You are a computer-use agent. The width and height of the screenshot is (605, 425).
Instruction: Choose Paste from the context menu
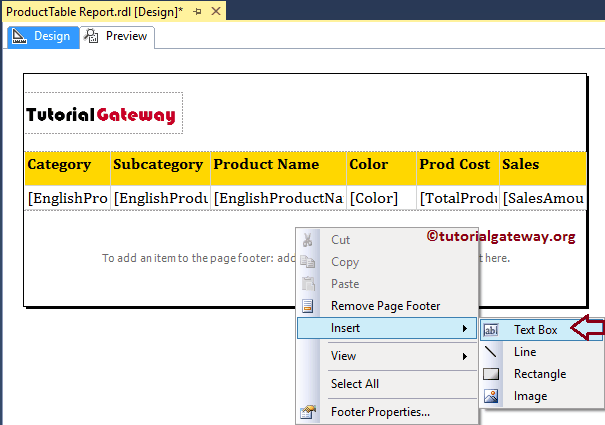387,284
